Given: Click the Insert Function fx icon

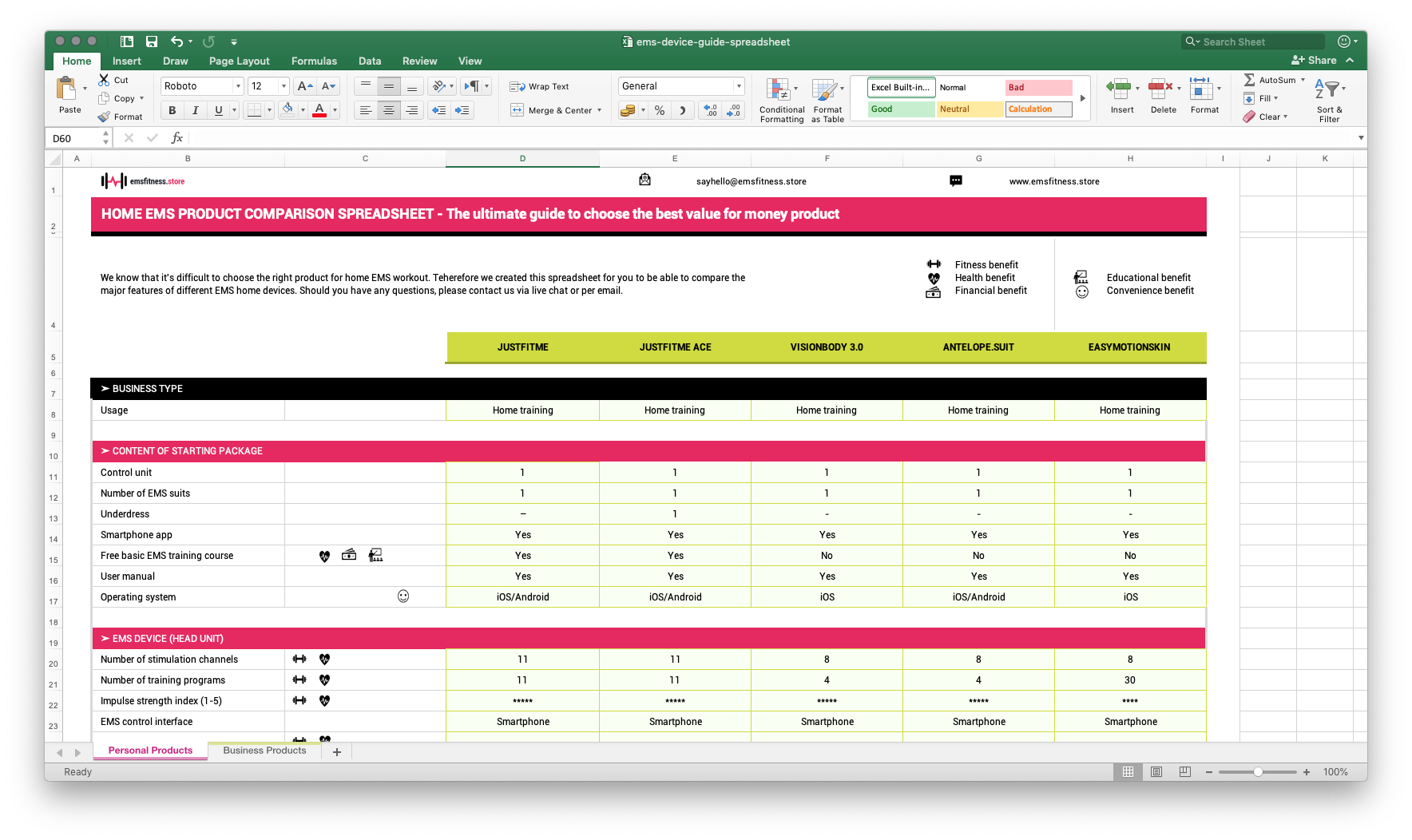Looking at the screenshot, I should tap(177, 138).
